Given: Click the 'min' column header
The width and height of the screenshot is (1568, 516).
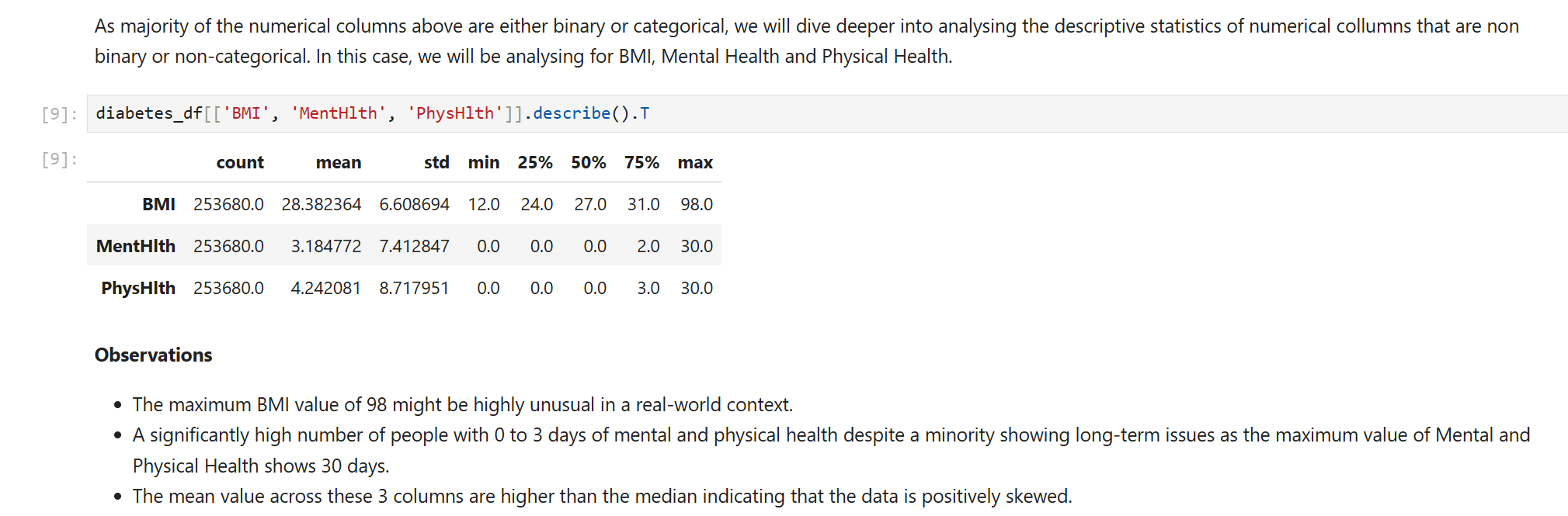Looking at the screenshot, I should (484, 162).
